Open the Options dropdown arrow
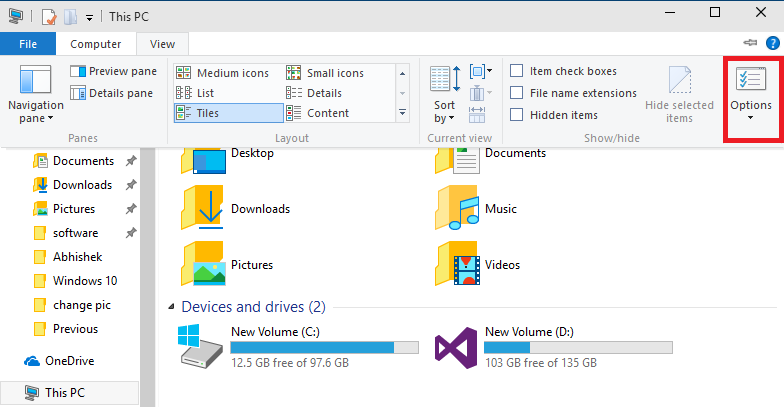The width and height of the screenshot is (784, 407). tap(750, 118)
